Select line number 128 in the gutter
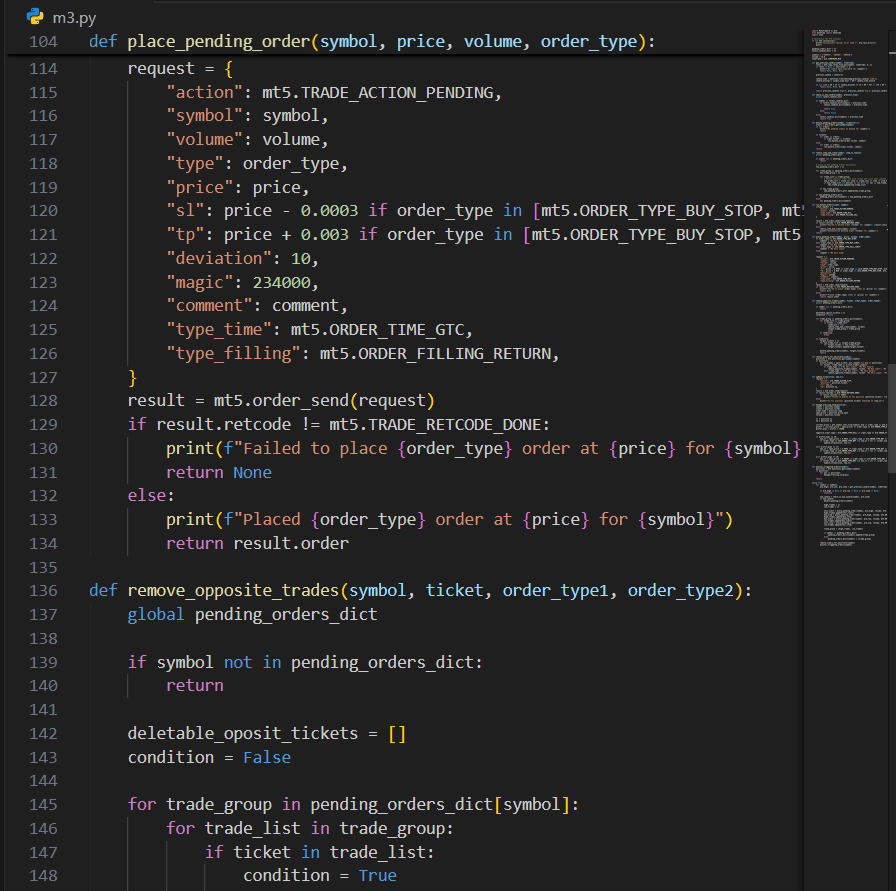The height and width of the screenshot is (891, 896). (x=43, y=401)
